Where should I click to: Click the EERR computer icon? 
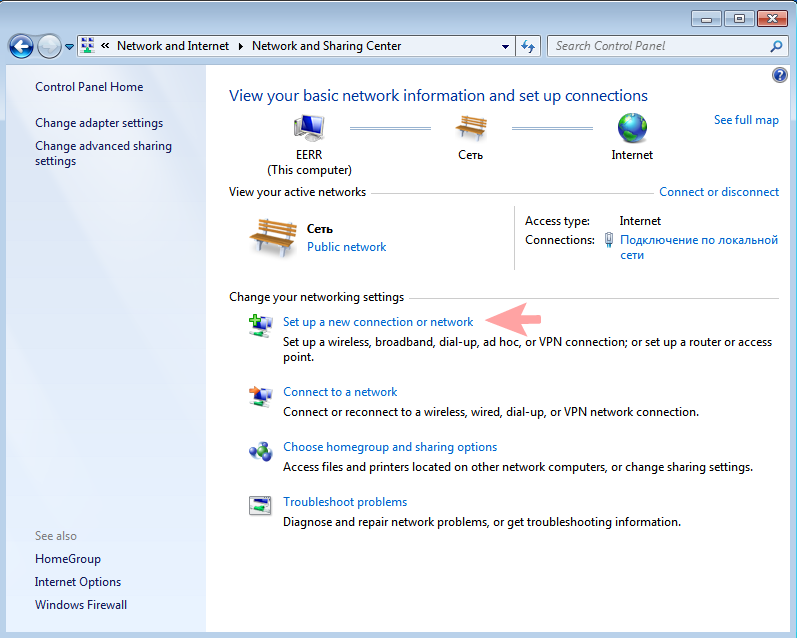pyautogui.click(x=309, y=128)
